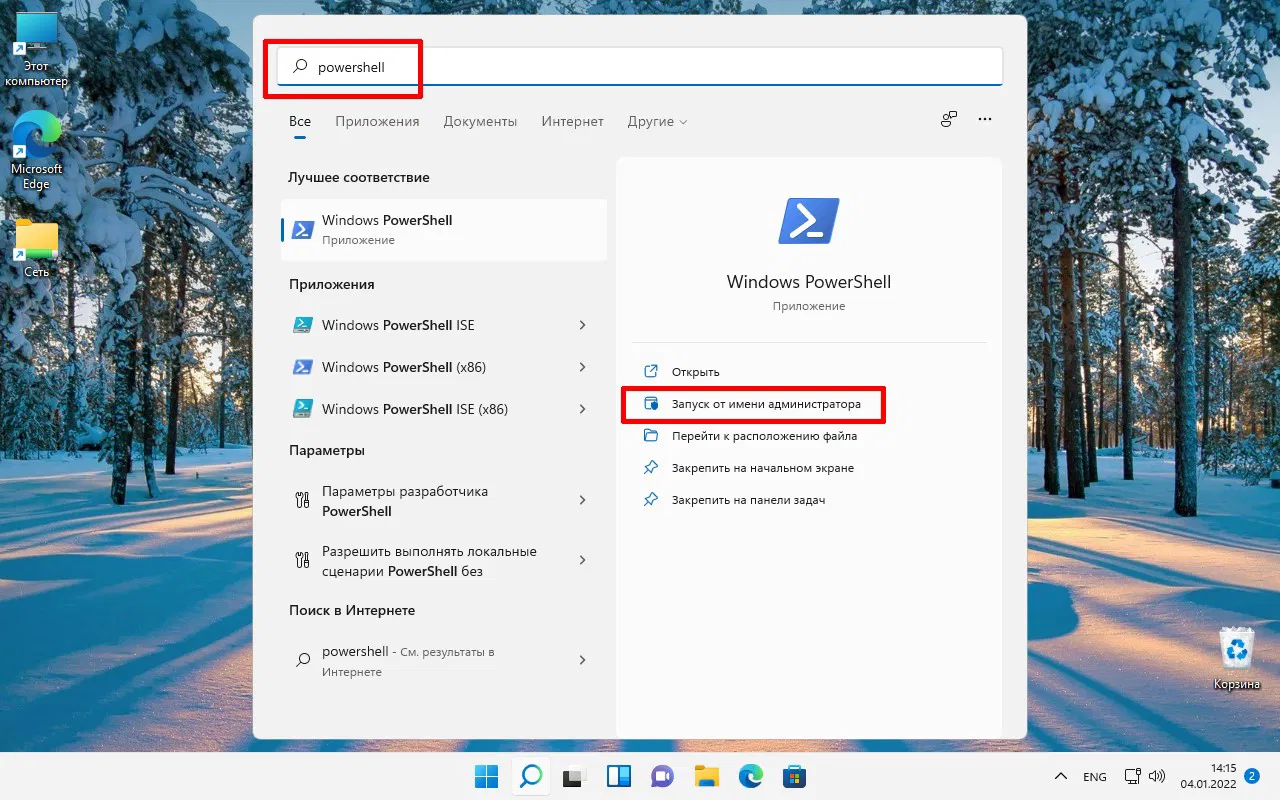Viewport: 1280px width, 800px height.
Task: Open Task View from the taskbar
Action: (x=574, y=776)
